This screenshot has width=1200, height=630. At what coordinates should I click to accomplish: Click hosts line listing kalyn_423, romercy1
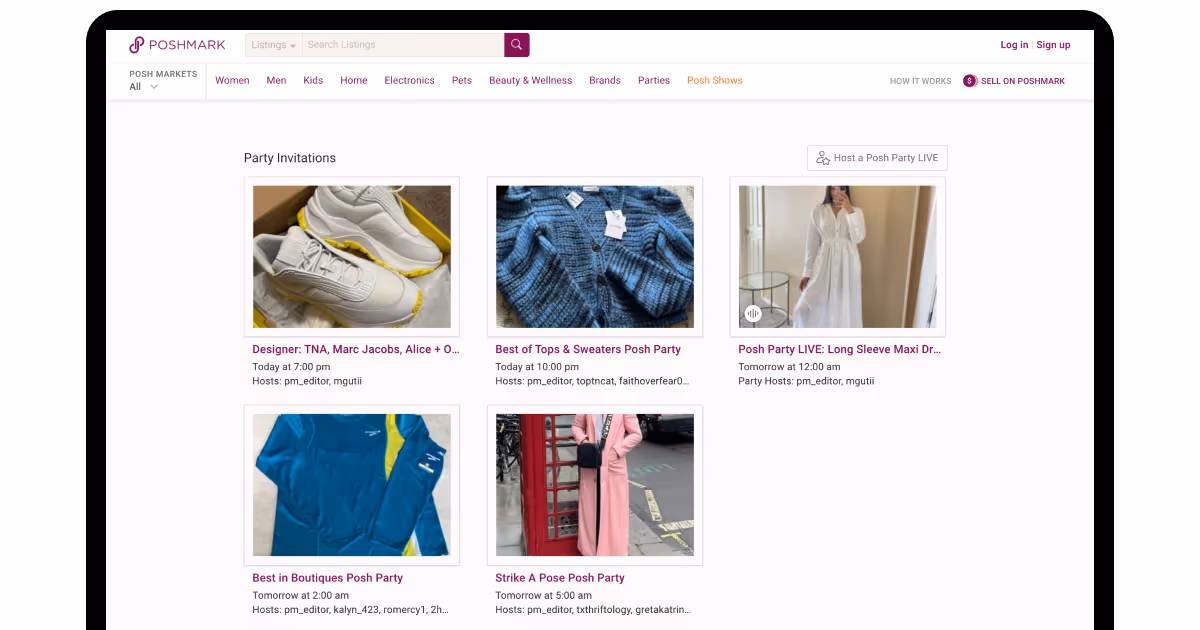tap(351, 609)
